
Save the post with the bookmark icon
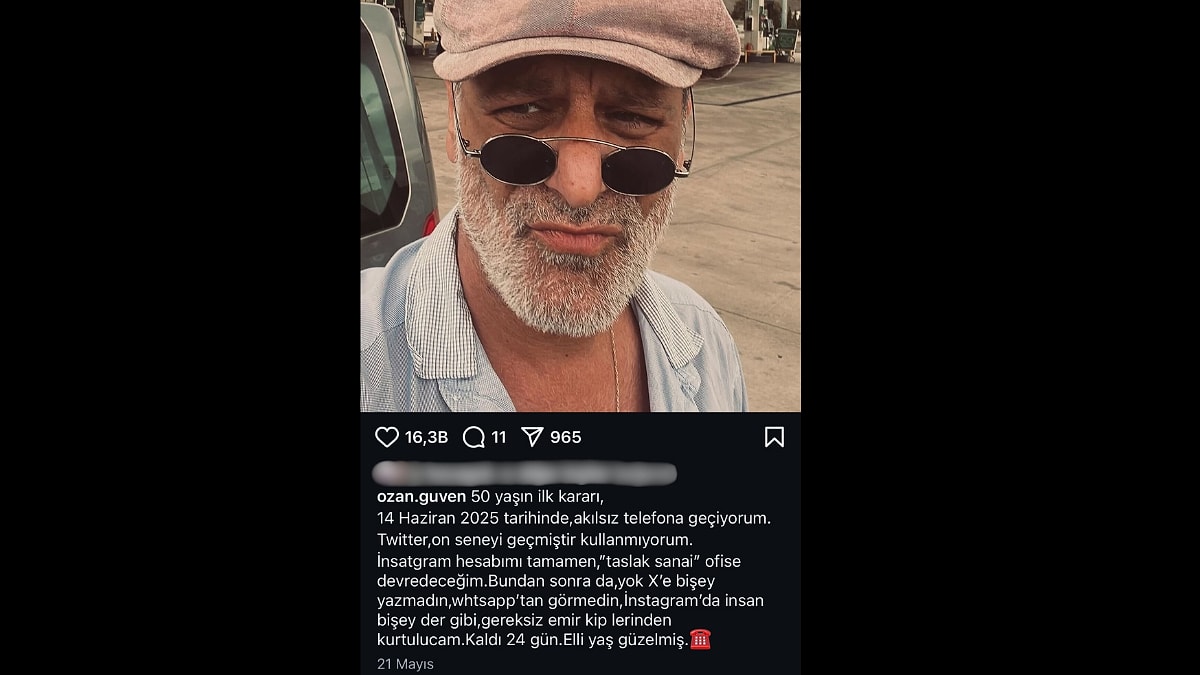[x=774, y=437]
